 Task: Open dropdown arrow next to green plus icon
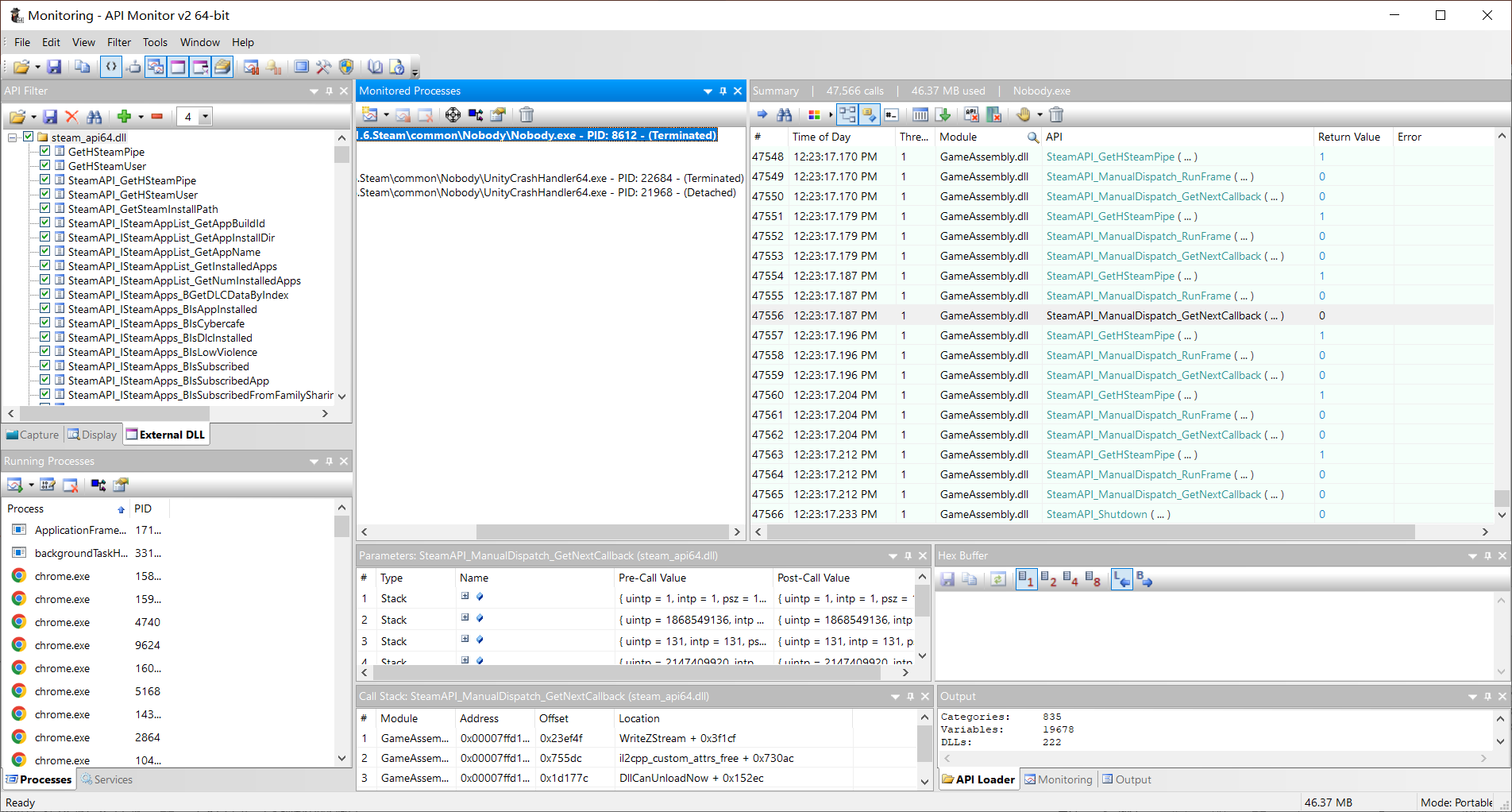point(141,117)
